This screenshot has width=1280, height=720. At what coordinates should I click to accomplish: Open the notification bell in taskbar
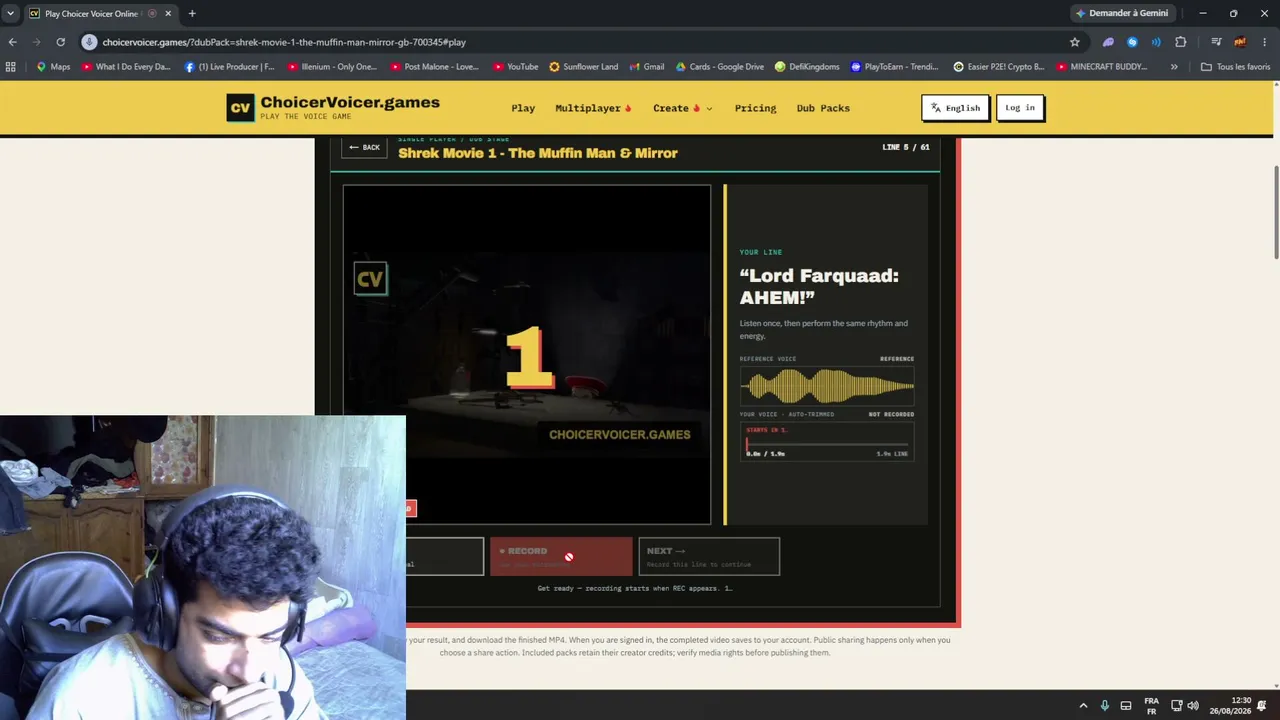1262,706
